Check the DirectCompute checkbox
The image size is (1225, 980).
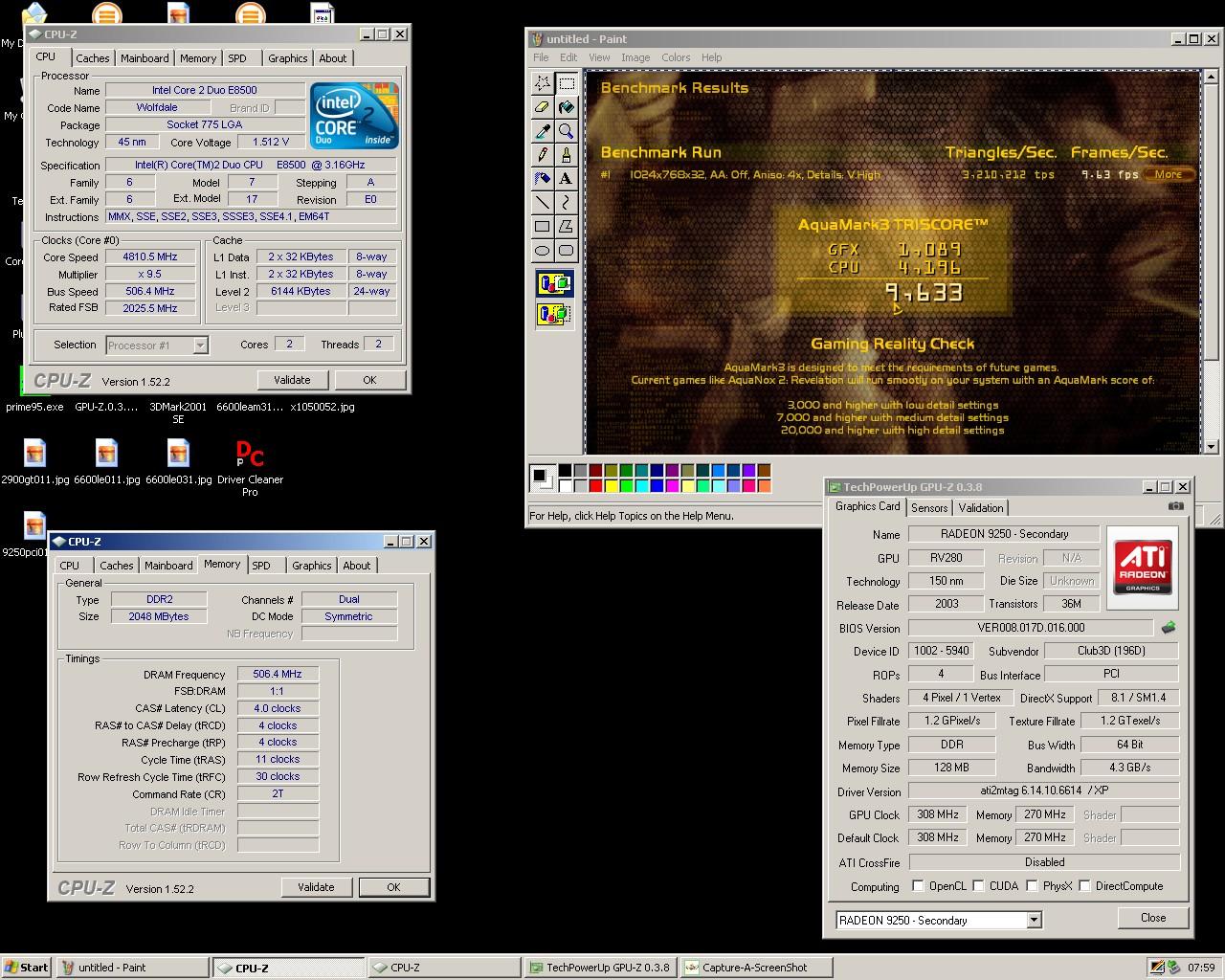tap(1085, 886)
